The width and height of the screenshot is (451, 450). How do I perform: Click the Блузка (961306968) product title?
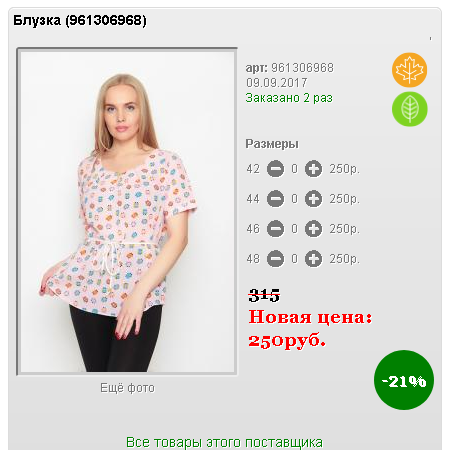click(x=80, y=20)
